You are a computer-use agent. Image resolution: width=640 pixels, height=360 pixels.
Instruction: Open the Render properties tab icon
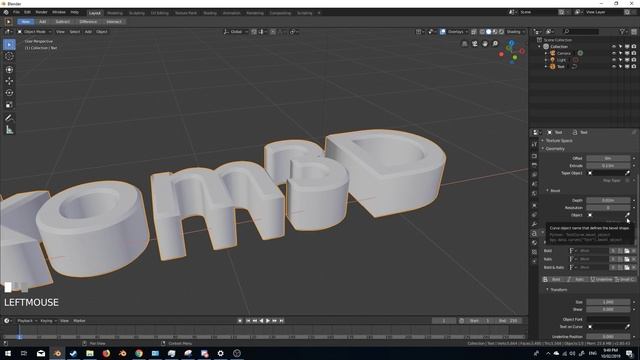tap(534, 156)
